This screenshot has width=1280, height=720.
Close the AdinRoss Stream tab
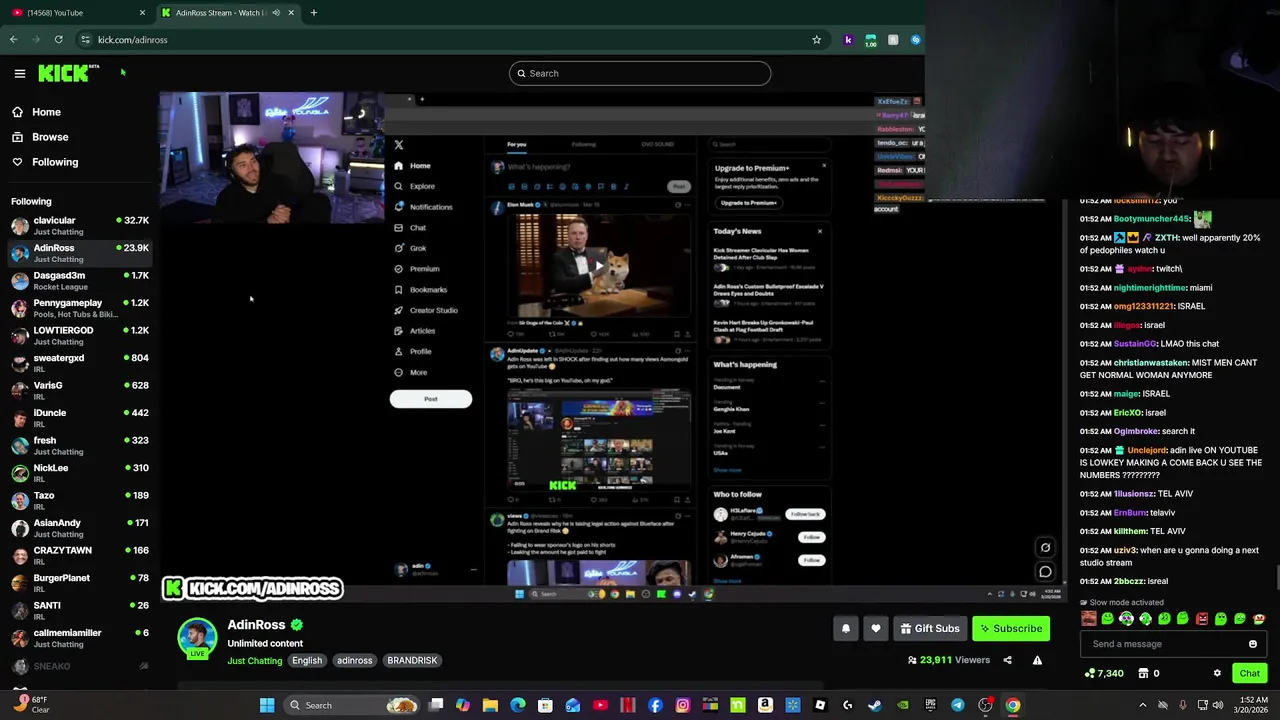[291, 13]
